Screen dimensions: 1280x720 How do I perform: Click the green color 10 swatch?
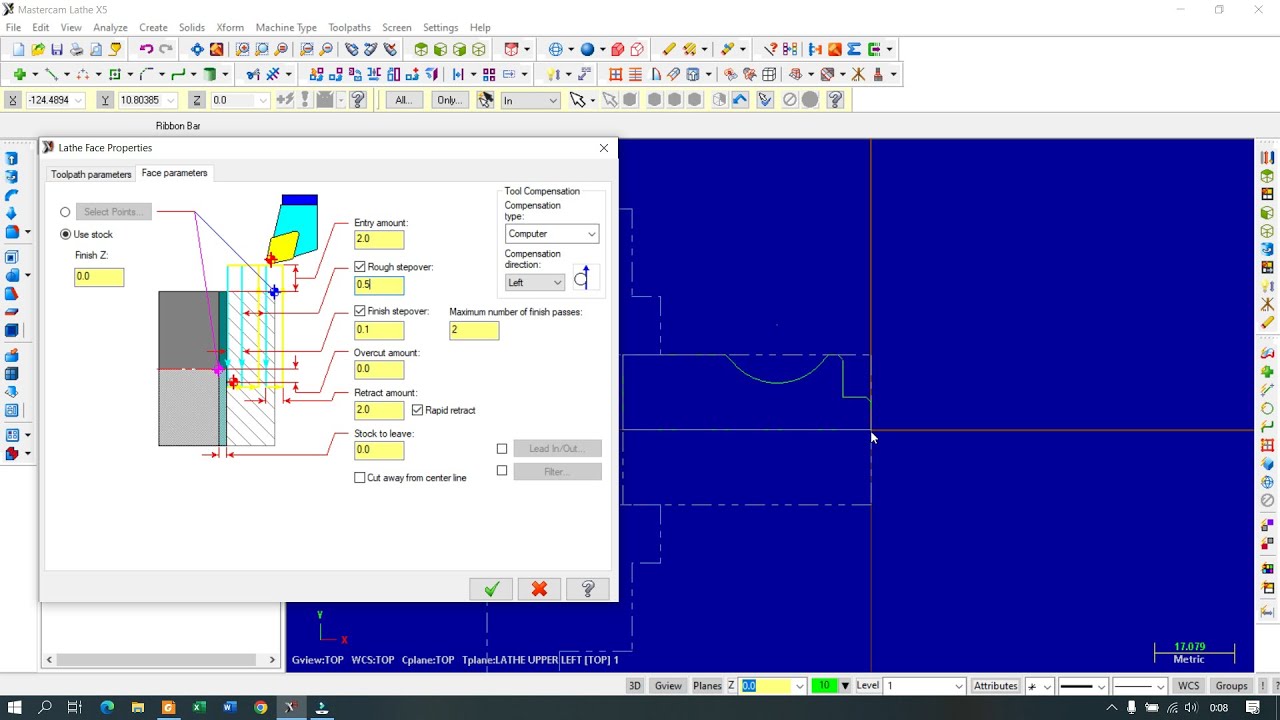824,686
